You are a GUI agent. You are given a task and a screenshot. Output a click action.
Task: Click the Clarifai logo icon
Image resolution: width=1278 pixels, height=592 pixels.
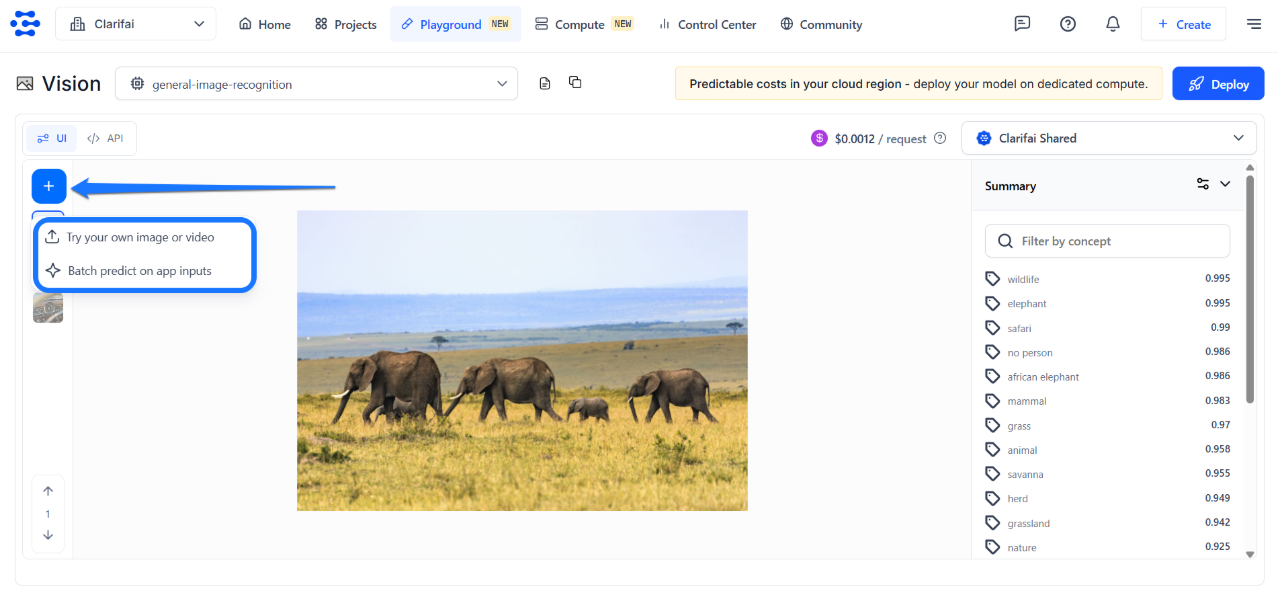coord(25,24)
